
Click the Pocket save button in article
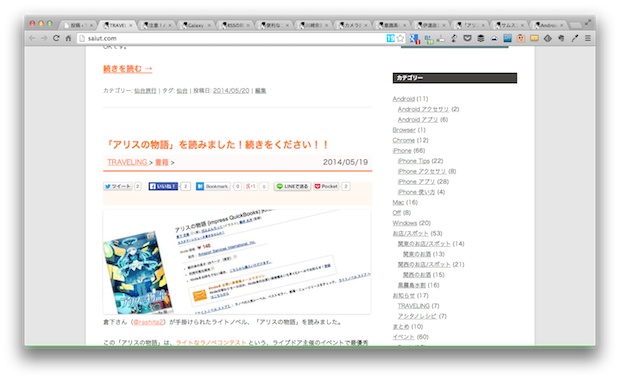click(326, 186)
